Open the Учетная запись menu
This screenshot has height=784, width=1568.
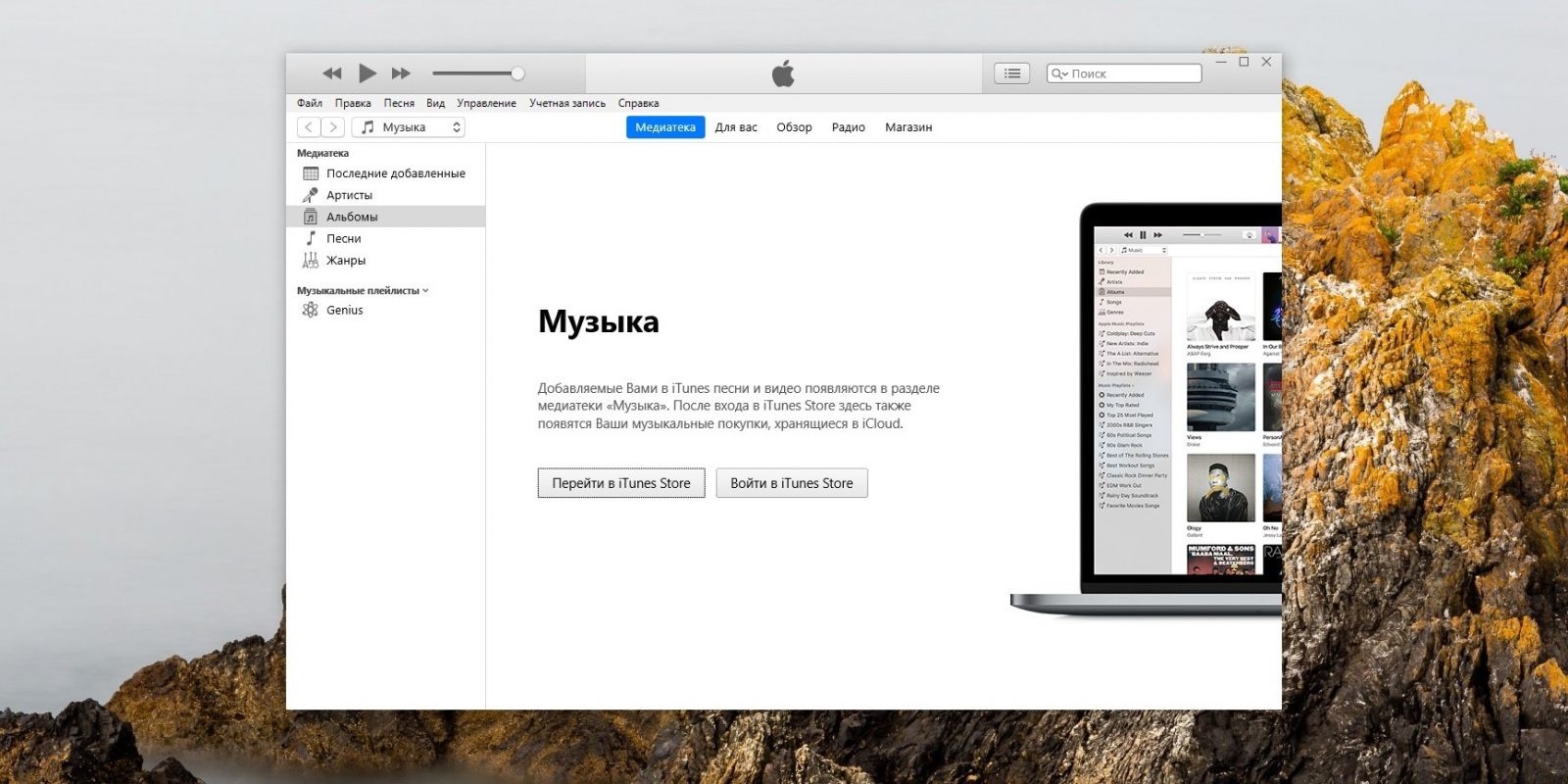(x=567, y=103)
